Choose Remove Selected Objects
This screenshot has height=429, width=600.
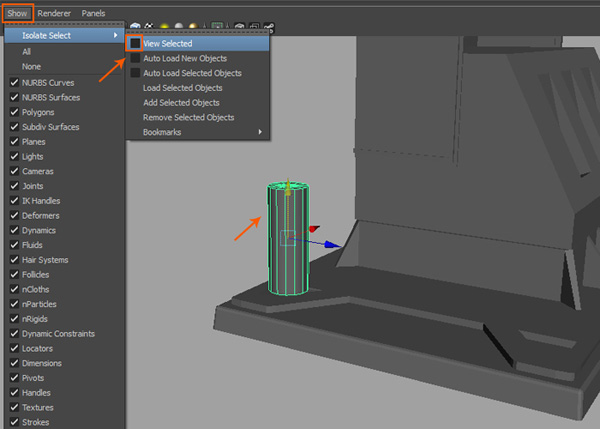[x=188, y=117]
